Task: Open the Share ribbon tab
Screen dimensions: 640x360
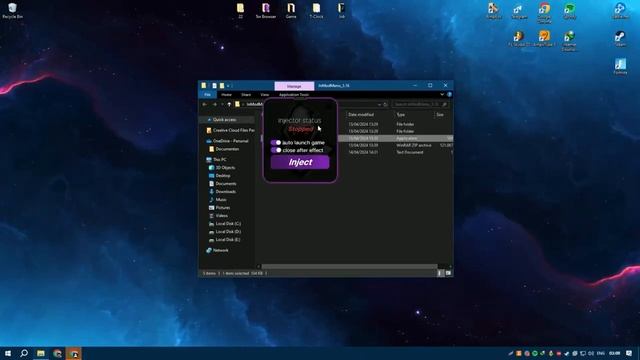Action: click(x=246, y=95)
